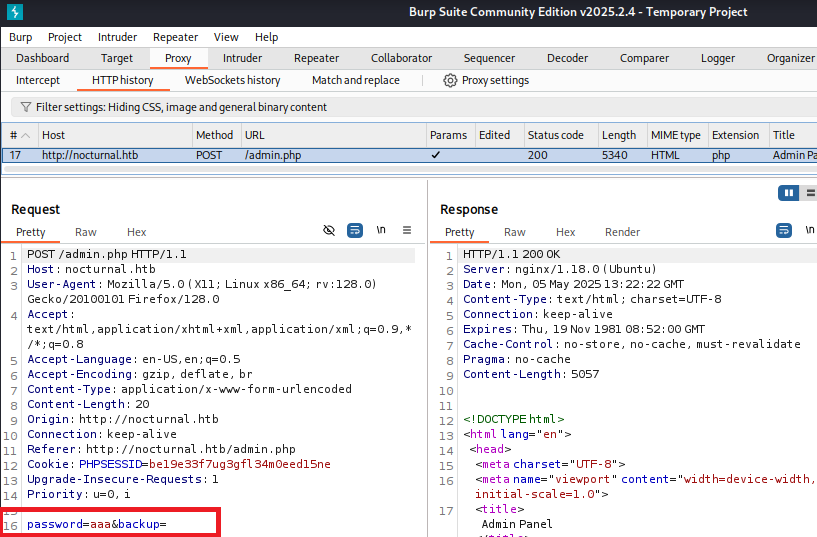Open WebSockets history sub-tab
The height and width of the screenshot is (537, 817).
click(232, 80)
